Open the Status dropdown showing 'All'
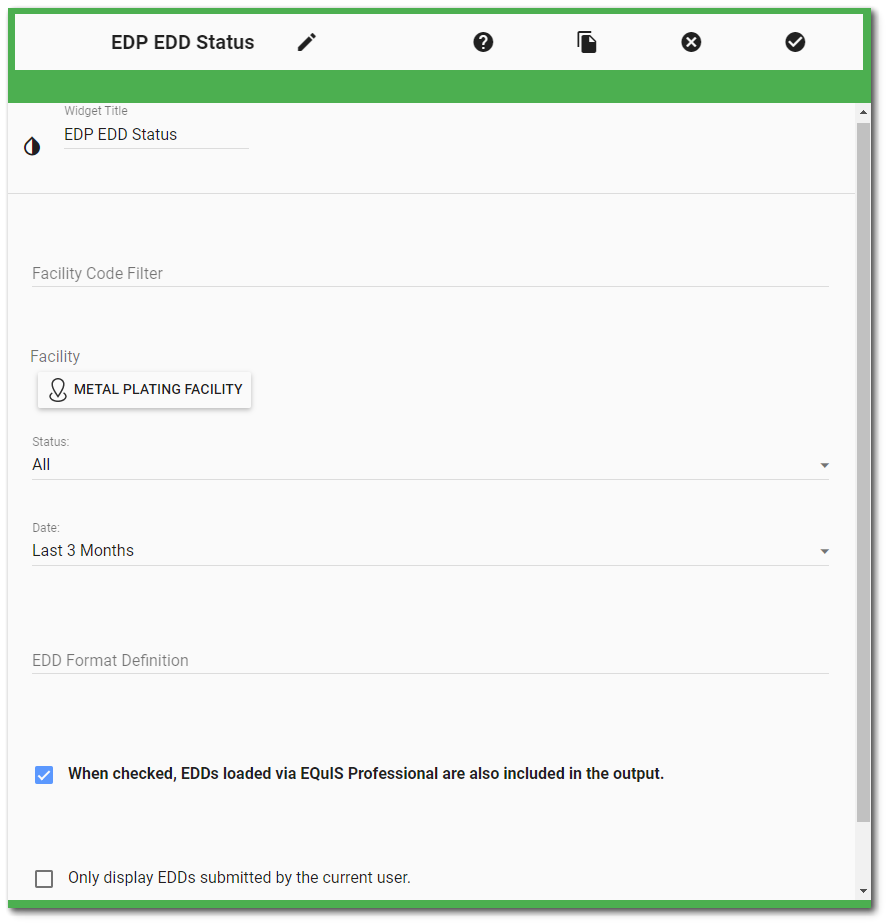887x924 pixels. 430,464
